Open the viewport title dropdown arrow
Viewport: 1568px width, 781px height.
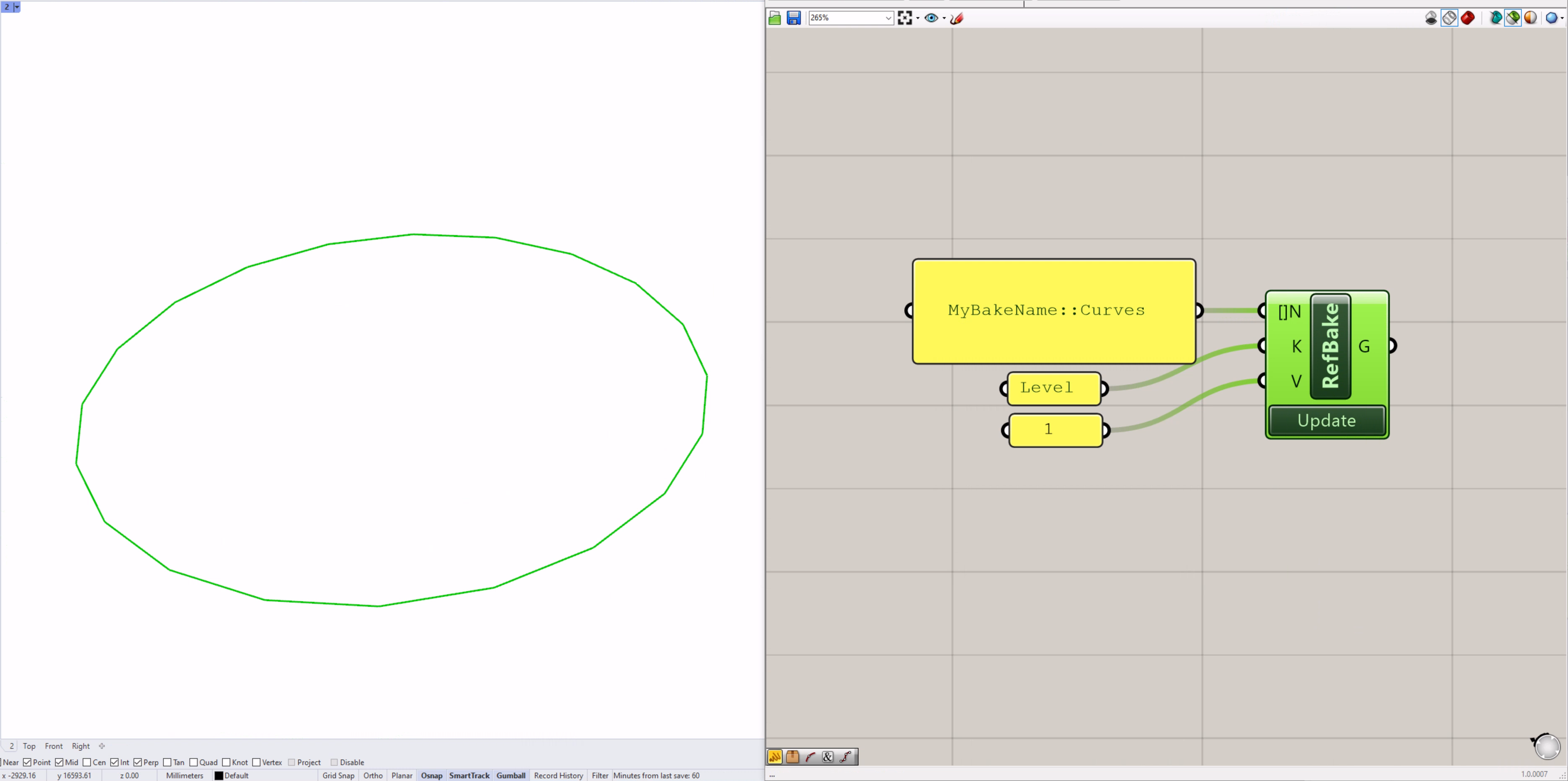[16, 7]
